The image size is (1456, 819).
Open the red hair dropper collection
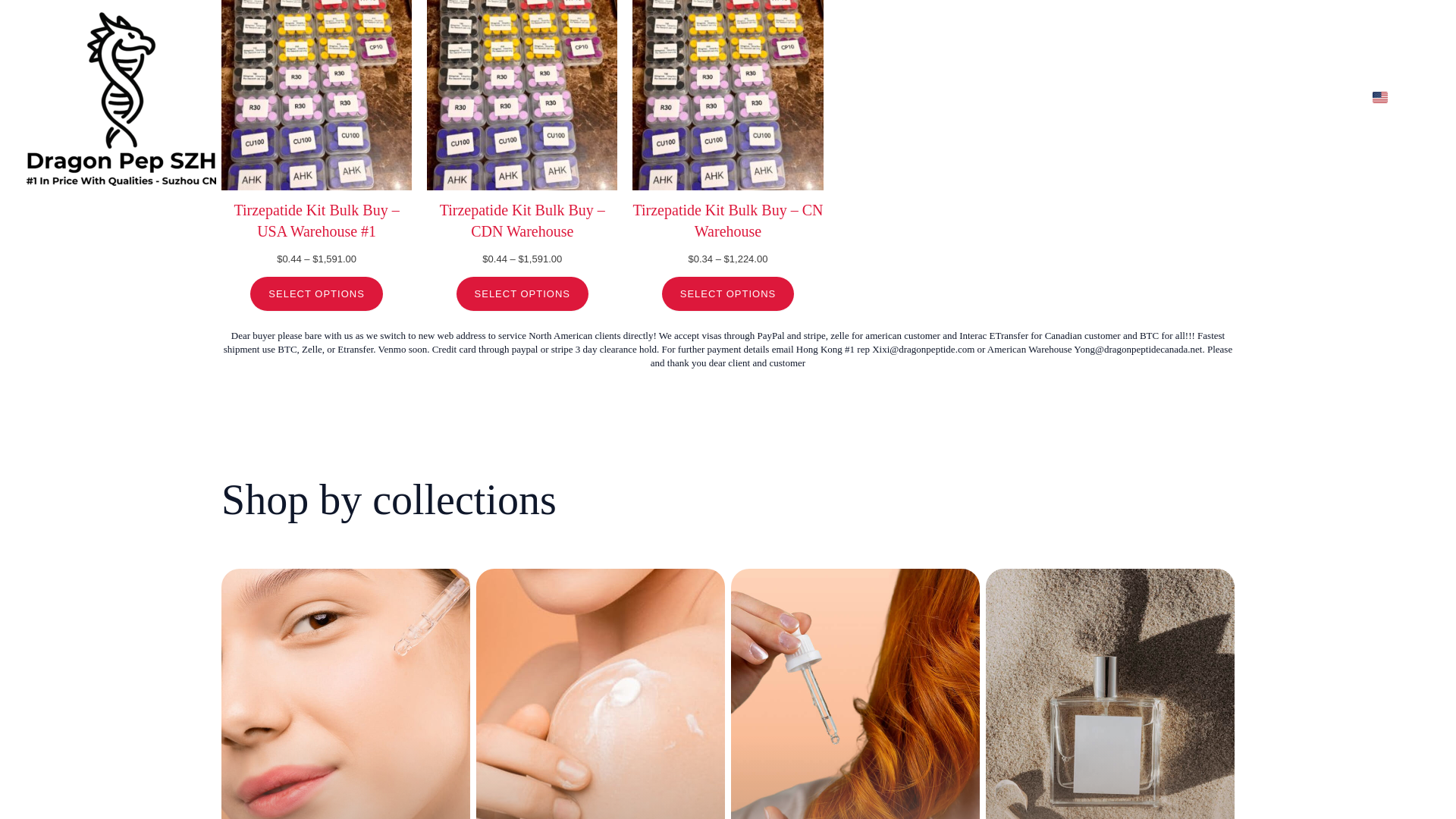855,694
